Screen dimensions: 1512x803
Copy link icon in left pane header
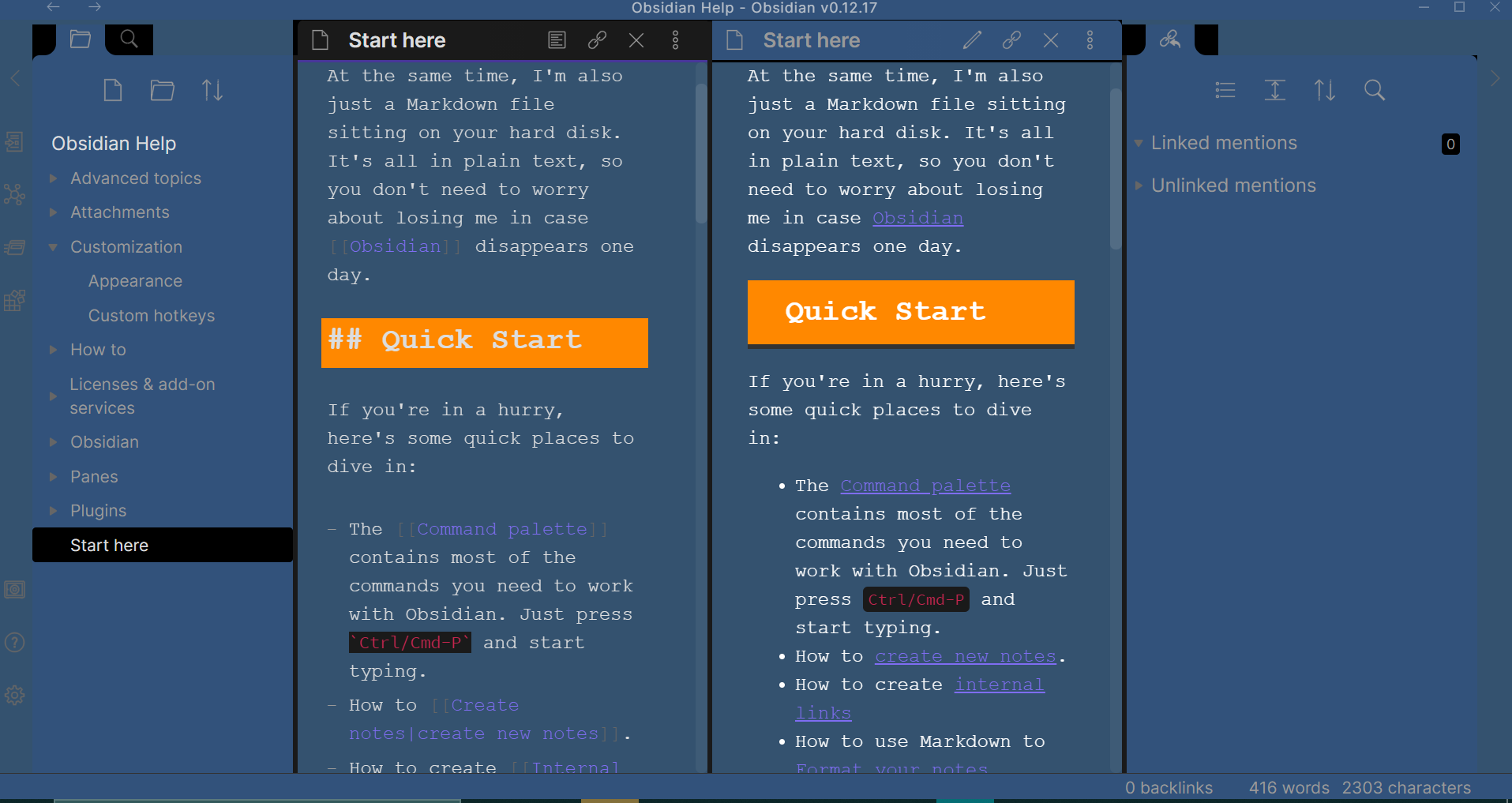pos(598,40)
